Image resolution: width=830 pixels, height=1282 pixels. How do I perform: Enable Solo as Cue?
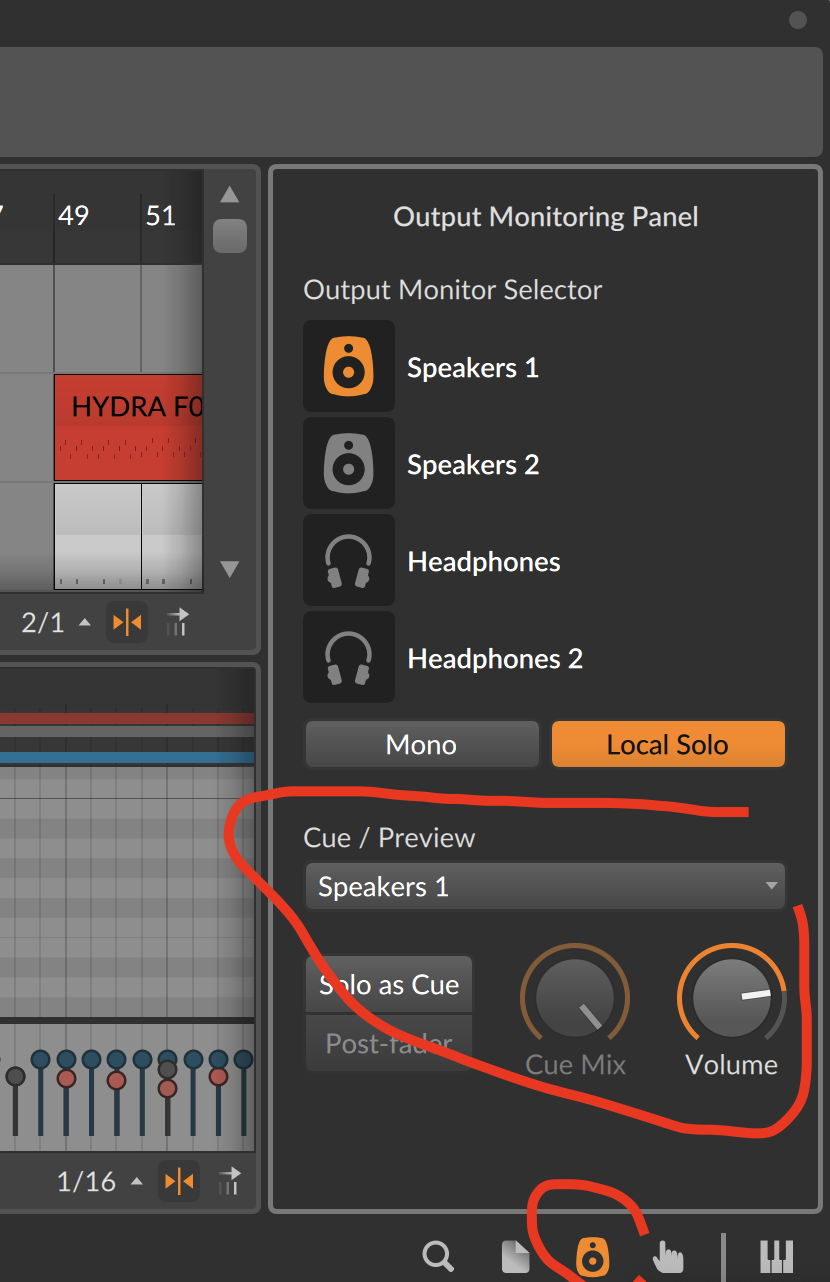[389, 985]
